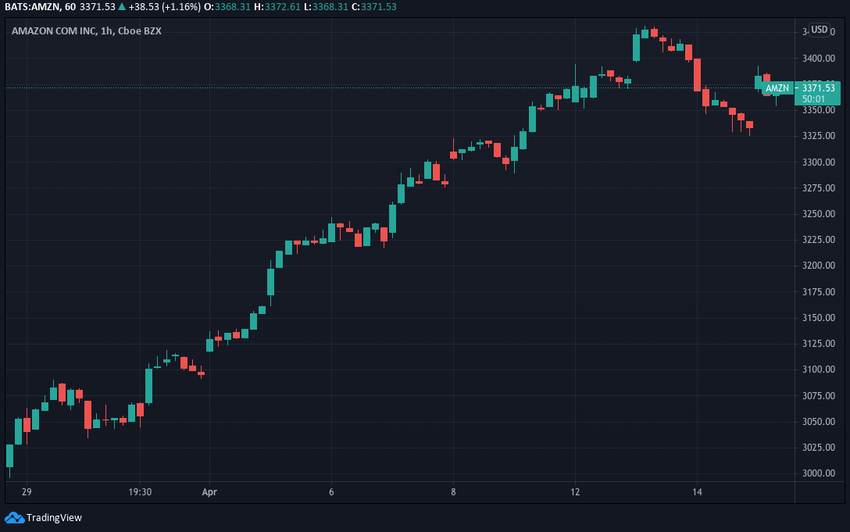The width and height of the screenshot is (850, 532).
Task: Select the 29 date marker on the time axis
Action: (27, 492)
